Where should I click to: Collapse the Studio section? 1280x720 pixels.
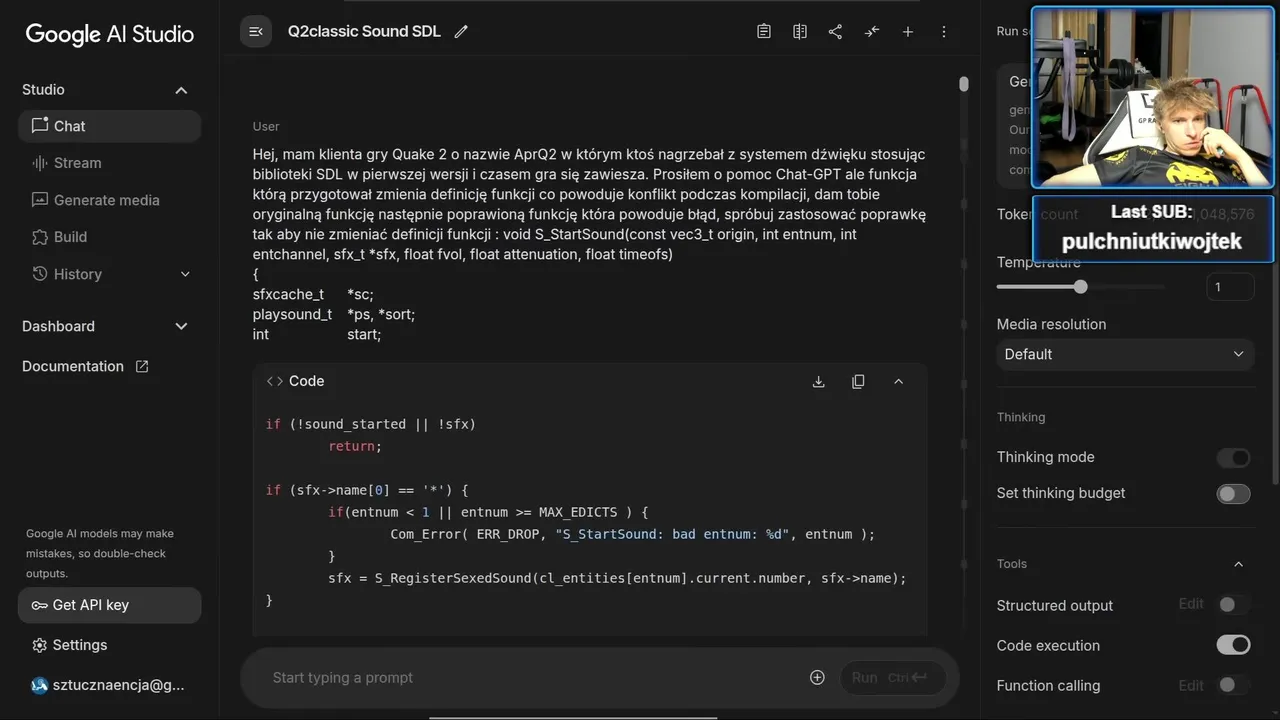point(181,90)
